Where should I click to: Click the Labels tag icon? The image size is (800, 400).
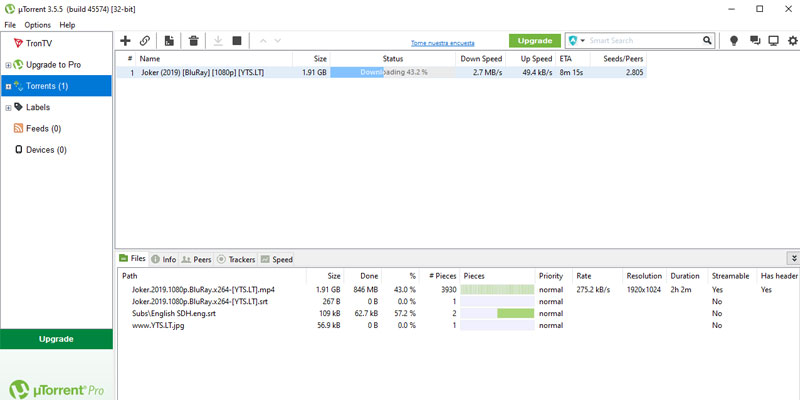18,107
